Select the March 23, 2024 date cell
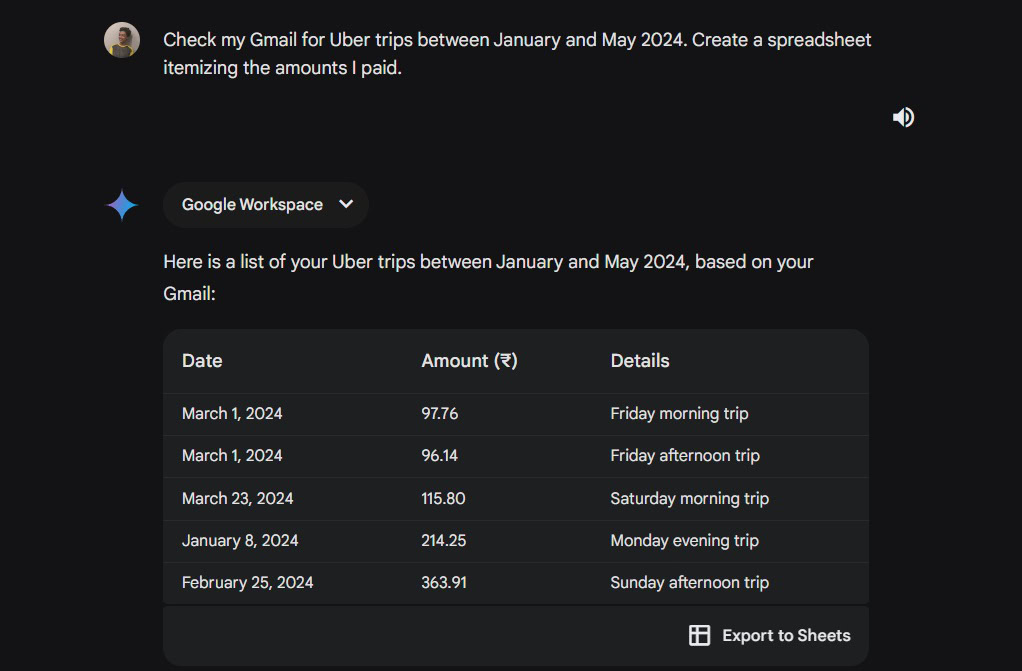The image size is (1022, 671). point(238,498)
